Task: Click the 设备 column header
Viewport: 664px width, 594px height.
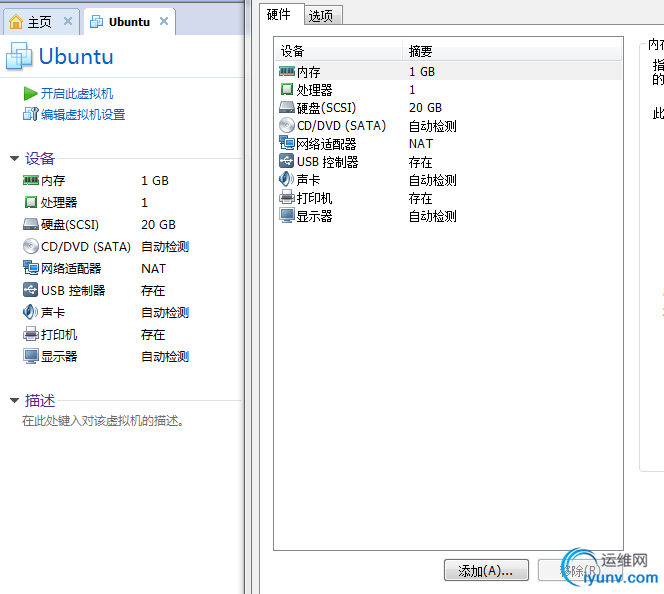Action: 339,51
